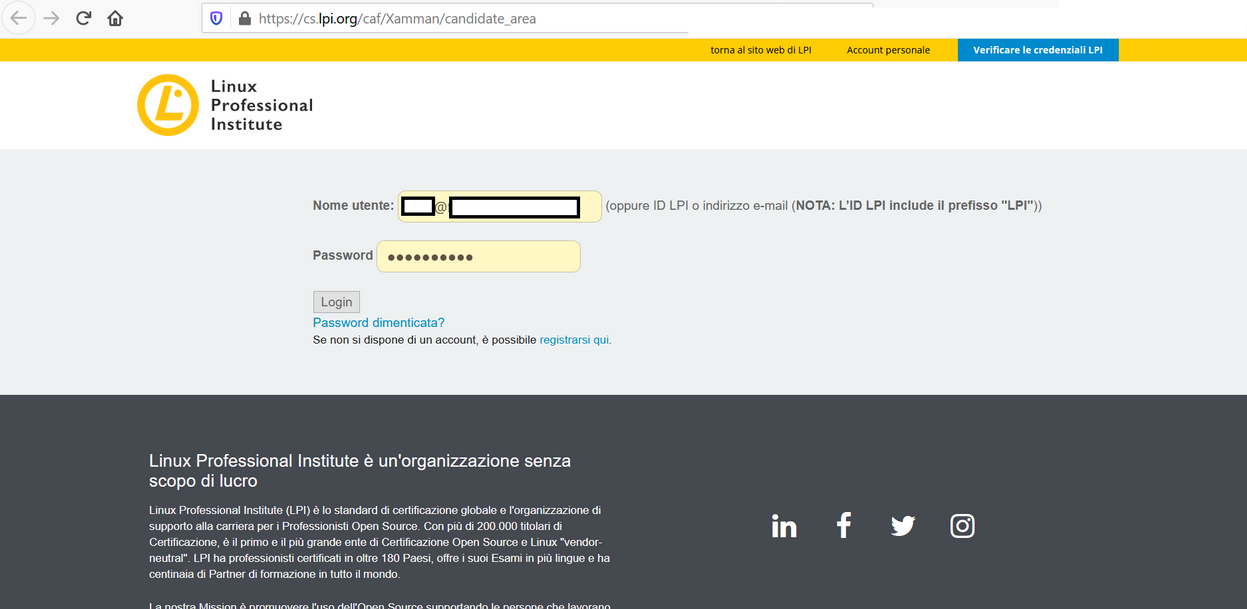Focus the Password input field

click(x=478, y=256)
